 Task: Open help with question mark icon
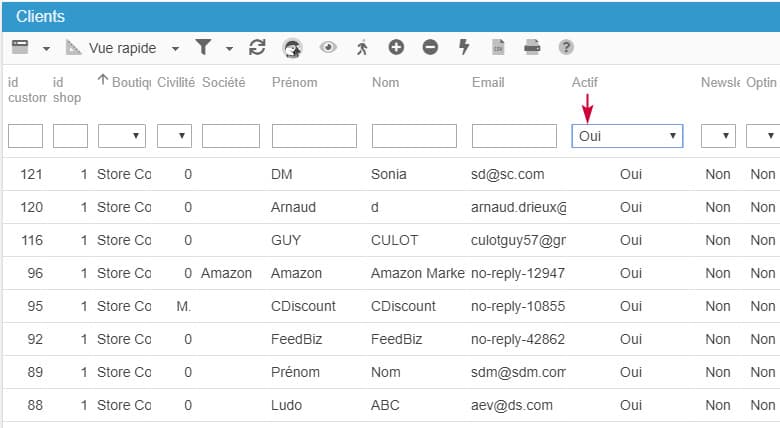click(x=566, y=47)
